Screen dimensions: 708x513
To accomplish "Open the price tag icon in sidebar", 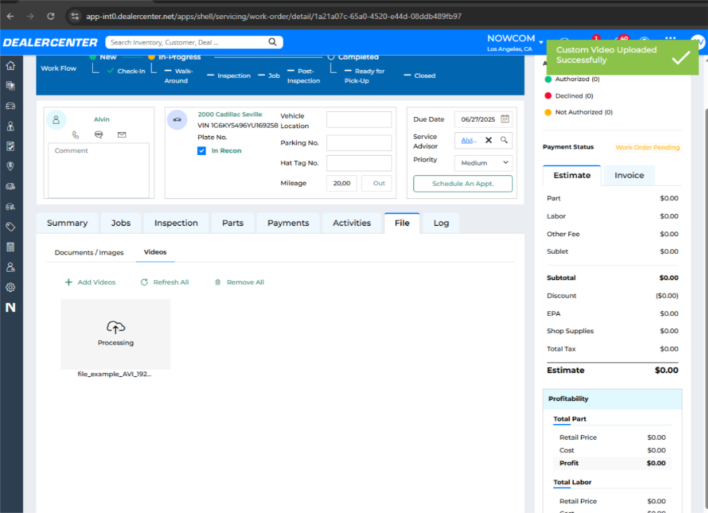I will (10, 227).
